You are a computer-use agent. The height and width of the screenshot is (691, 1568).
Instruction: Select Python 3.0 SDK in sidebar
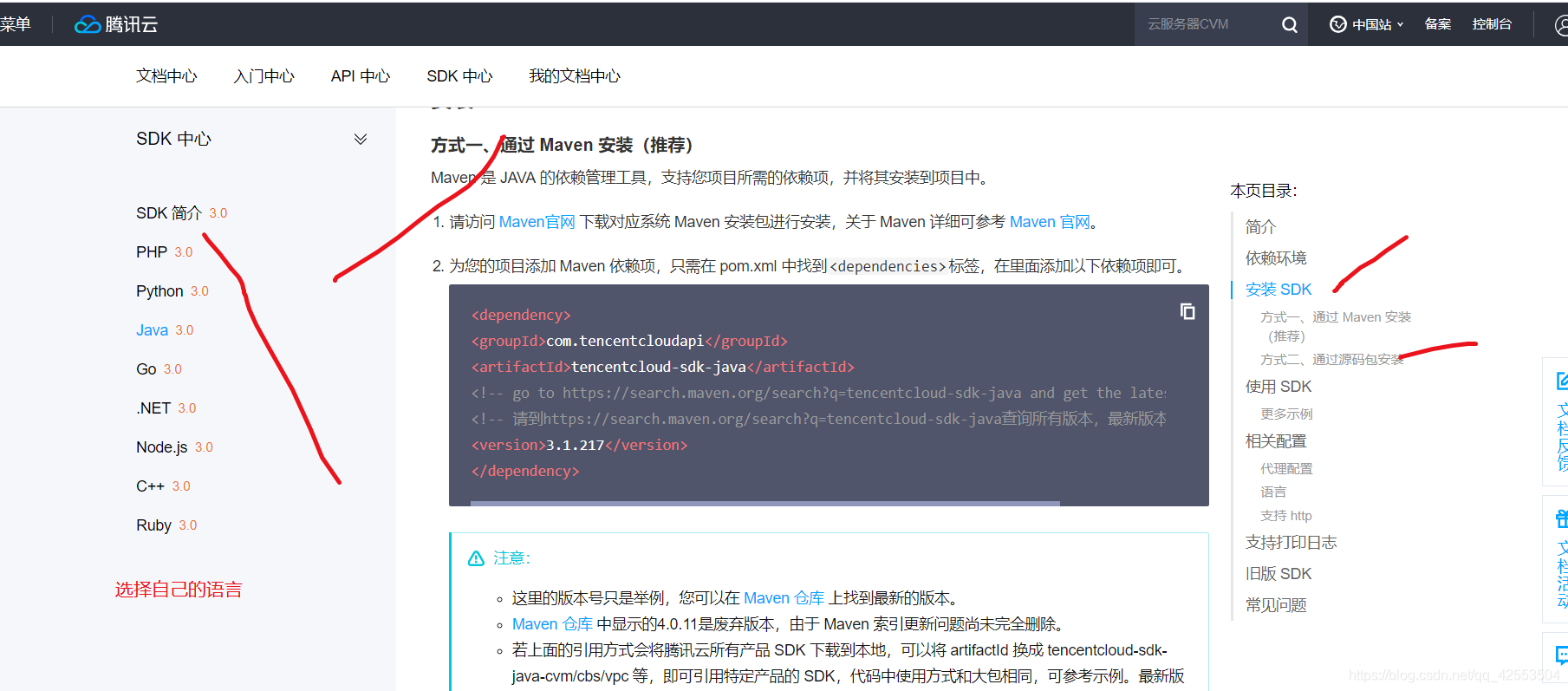[x=172, y=291]
